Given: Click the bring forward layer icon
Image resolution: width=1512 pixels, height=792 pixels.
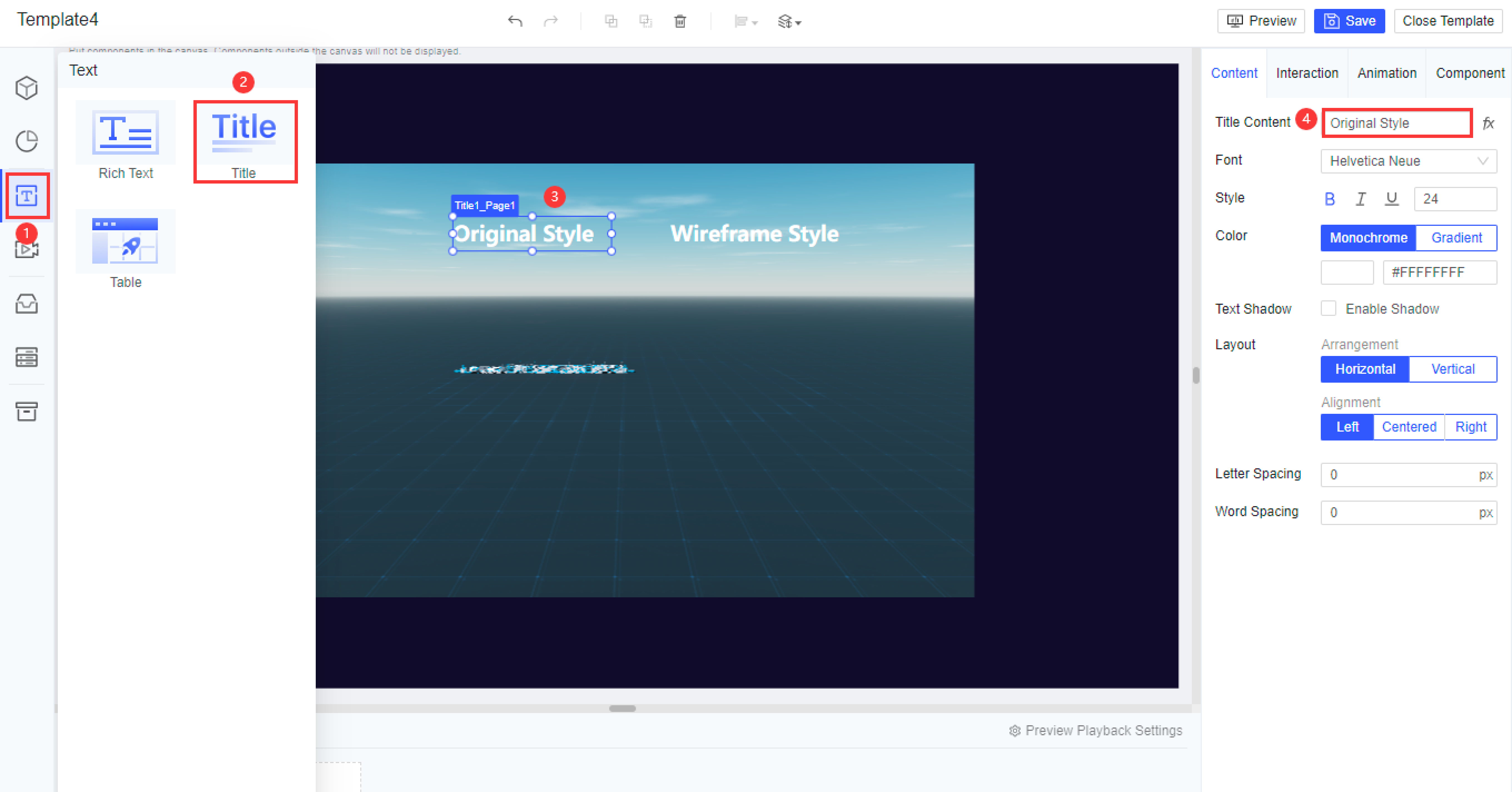Looking at the screenshot, I should click(x=611, y=22).
